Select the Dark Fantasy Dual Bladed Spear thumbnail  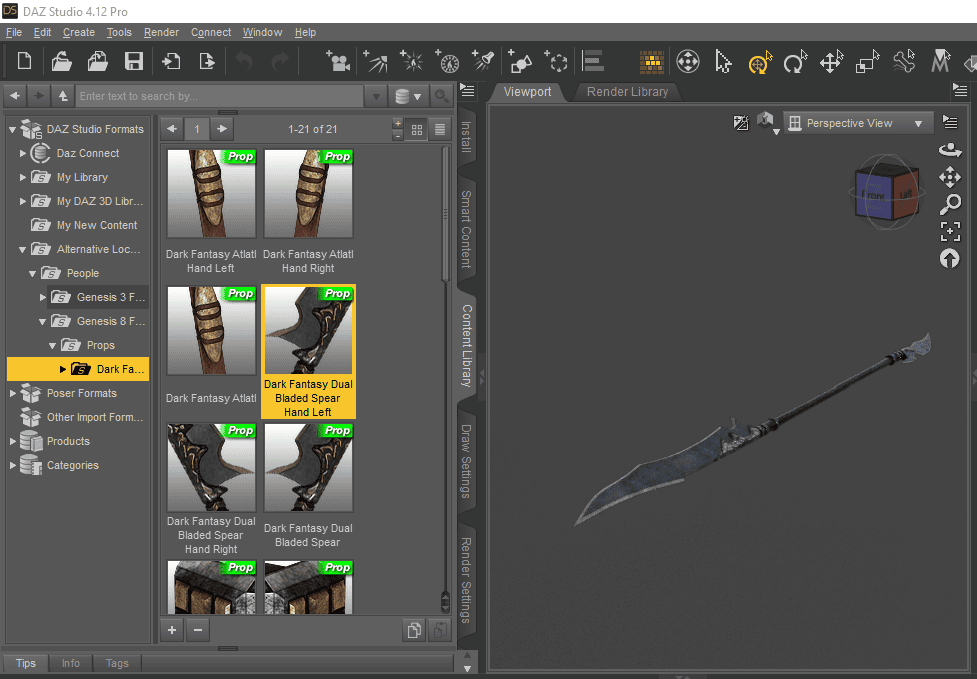click(x=307, y=467)
